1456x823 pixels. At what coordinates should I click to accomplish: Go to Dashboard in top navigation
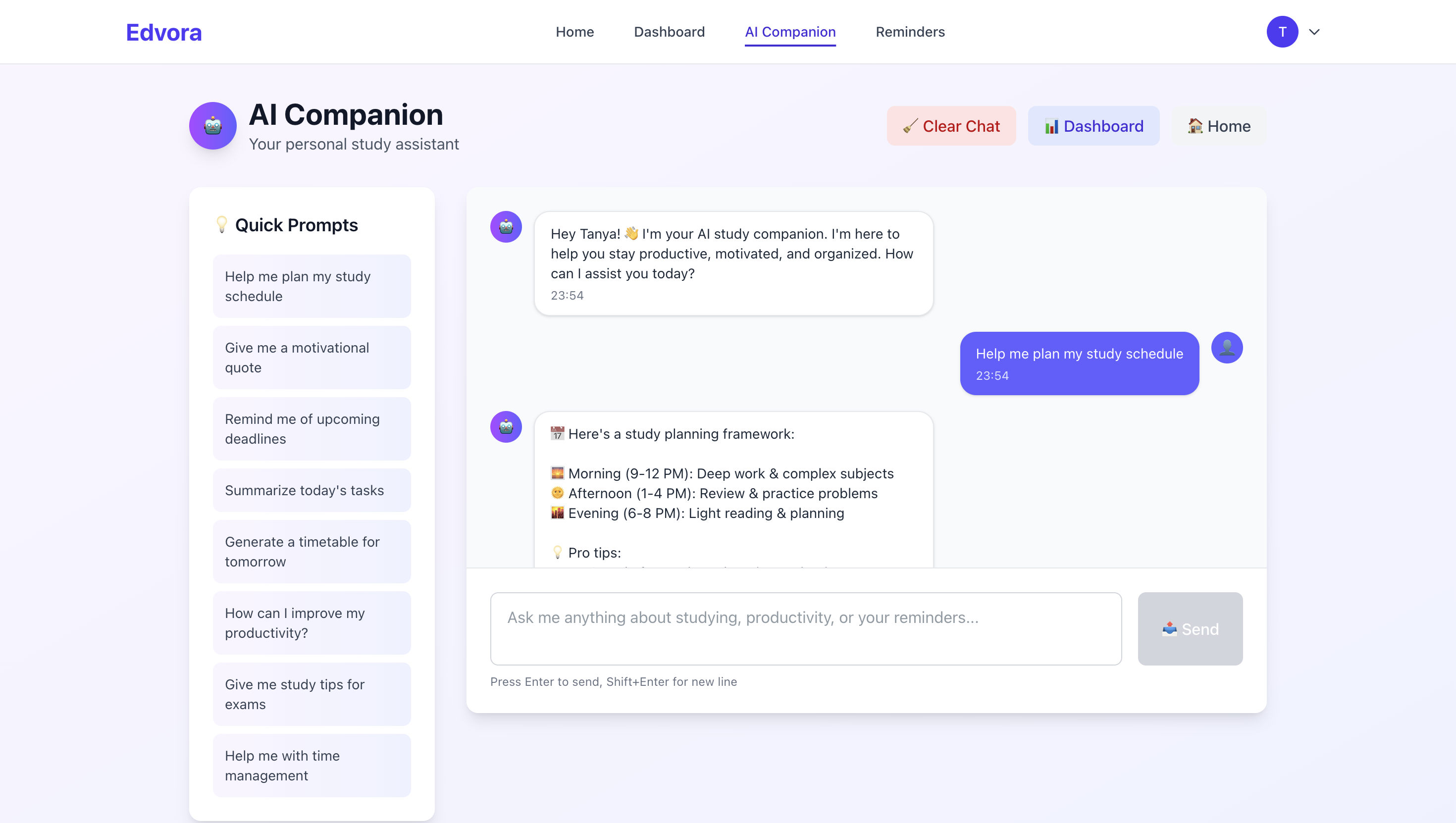click(669, 32)
